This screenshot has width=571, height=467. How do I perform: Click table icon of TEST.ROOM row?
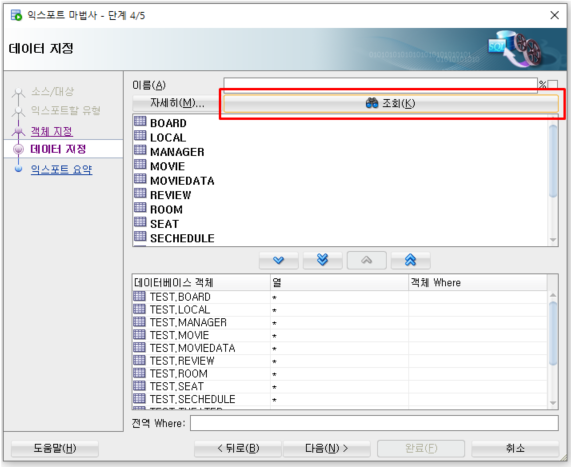pos(139,372)
